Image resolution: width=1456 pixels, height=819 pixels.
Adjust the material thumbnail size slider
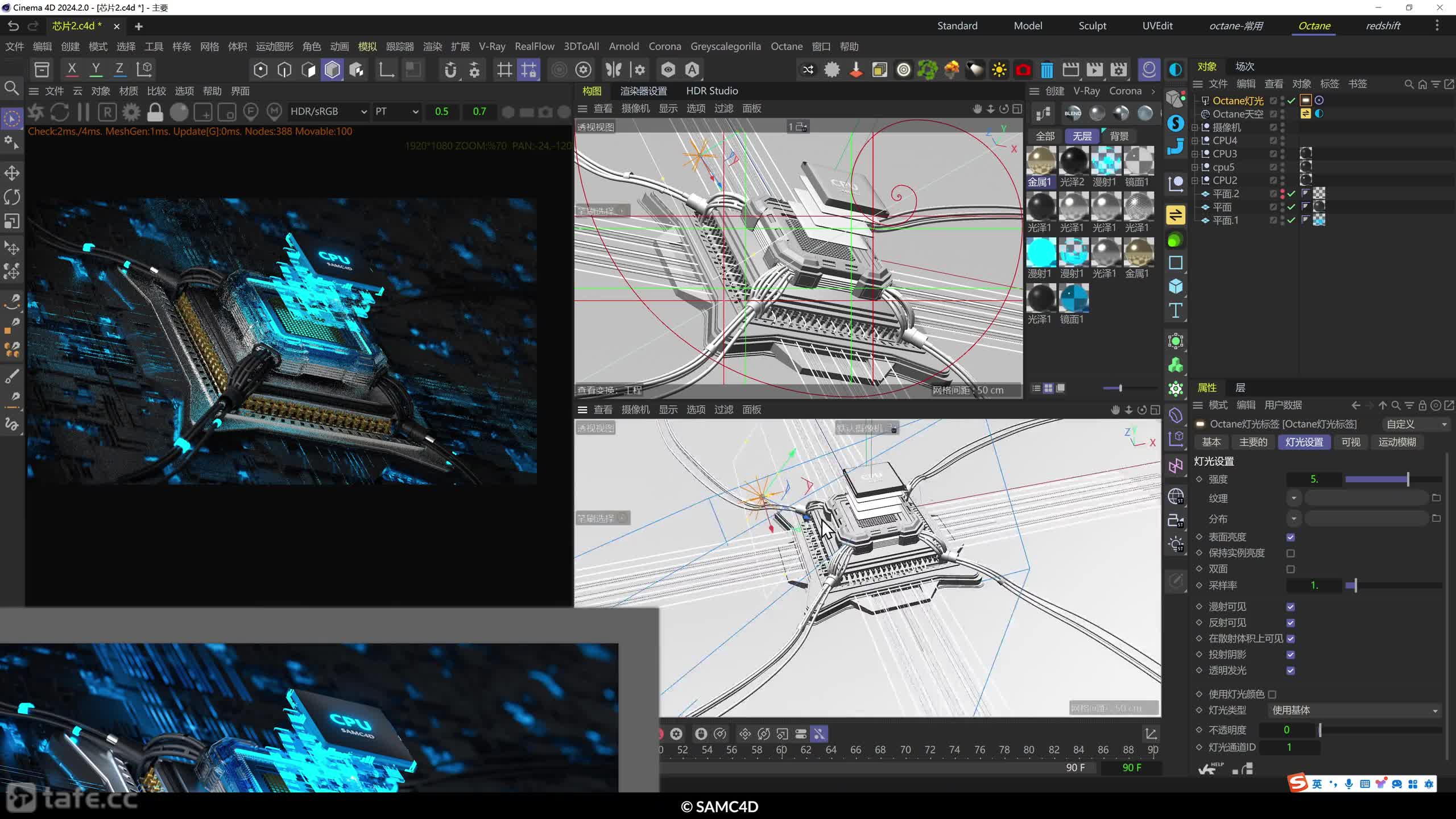pyautogui.click(x=1129, y=388)
